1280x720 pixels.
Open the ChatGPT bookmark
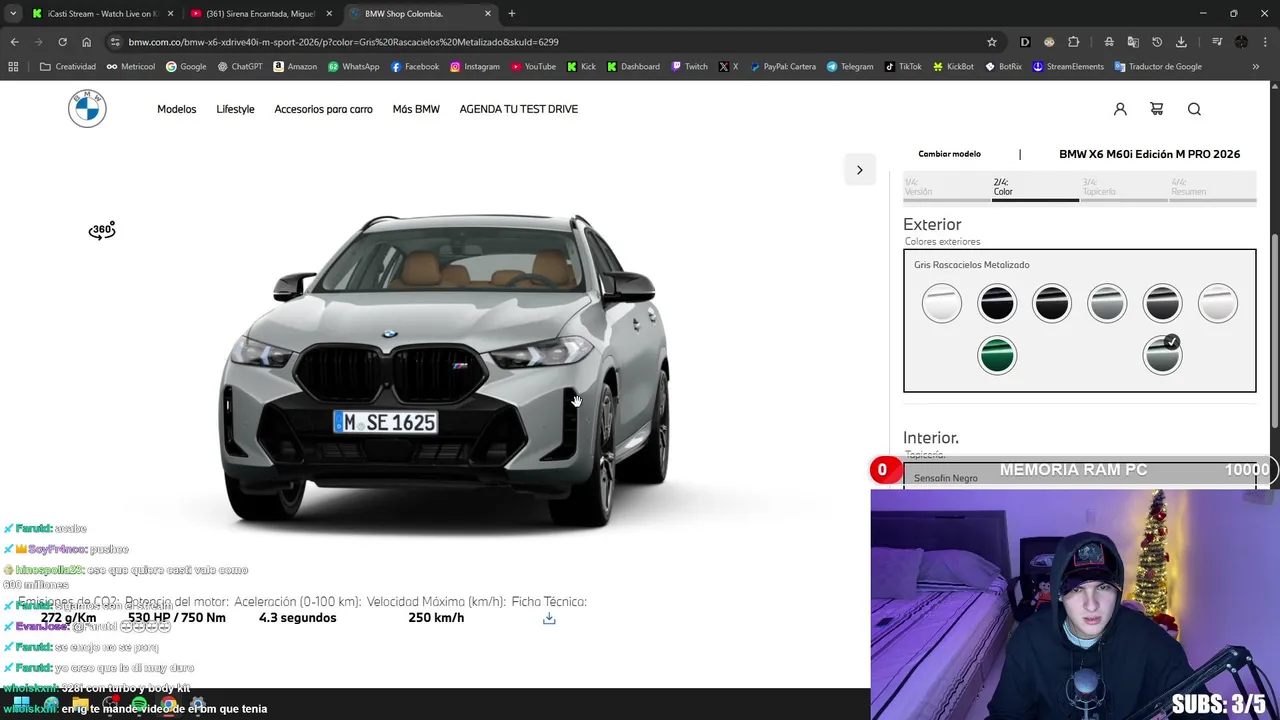[x=239, y=67]
